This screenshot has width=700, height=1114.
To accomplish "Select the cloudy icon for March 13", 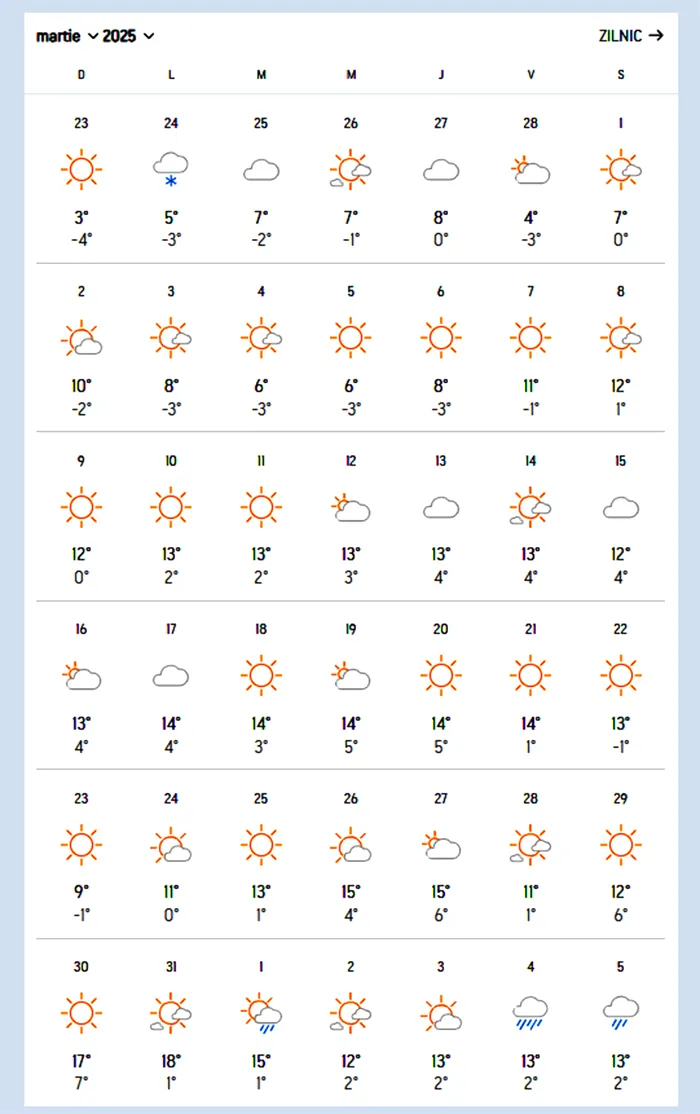I will coord(441,508).
